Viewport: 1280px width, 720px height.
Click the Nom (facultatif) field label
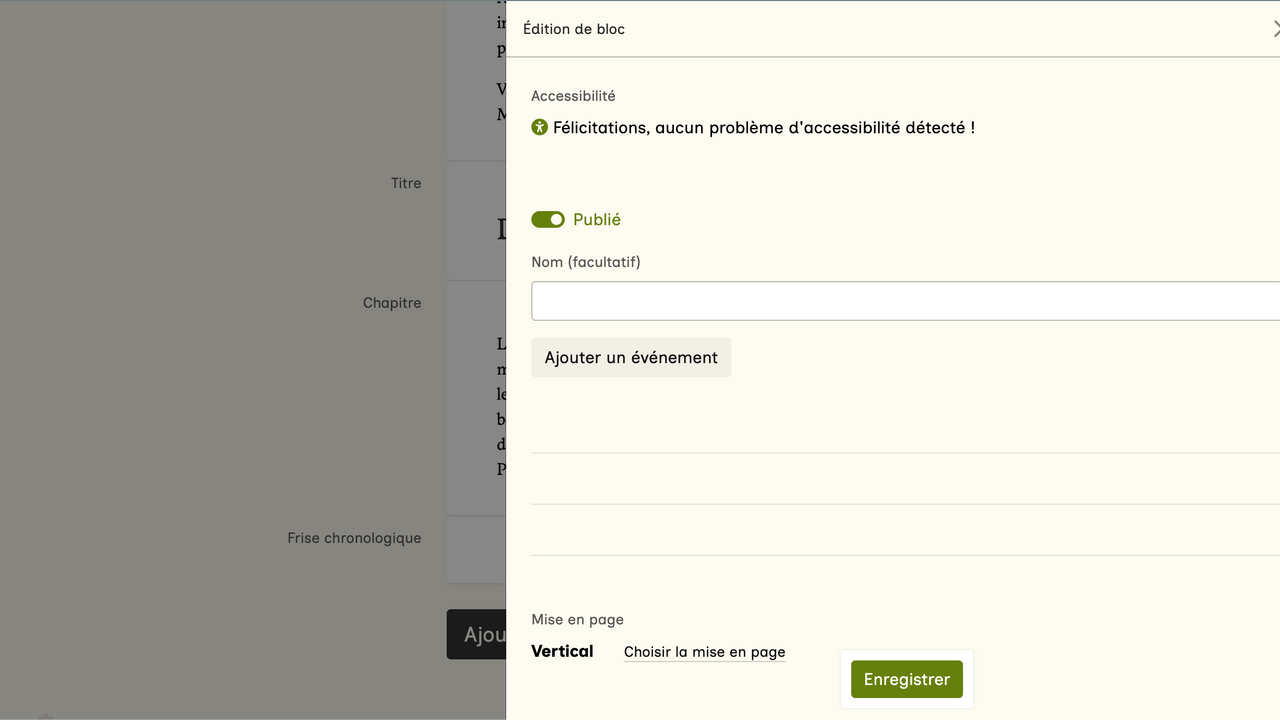click(x=586, y=262)
